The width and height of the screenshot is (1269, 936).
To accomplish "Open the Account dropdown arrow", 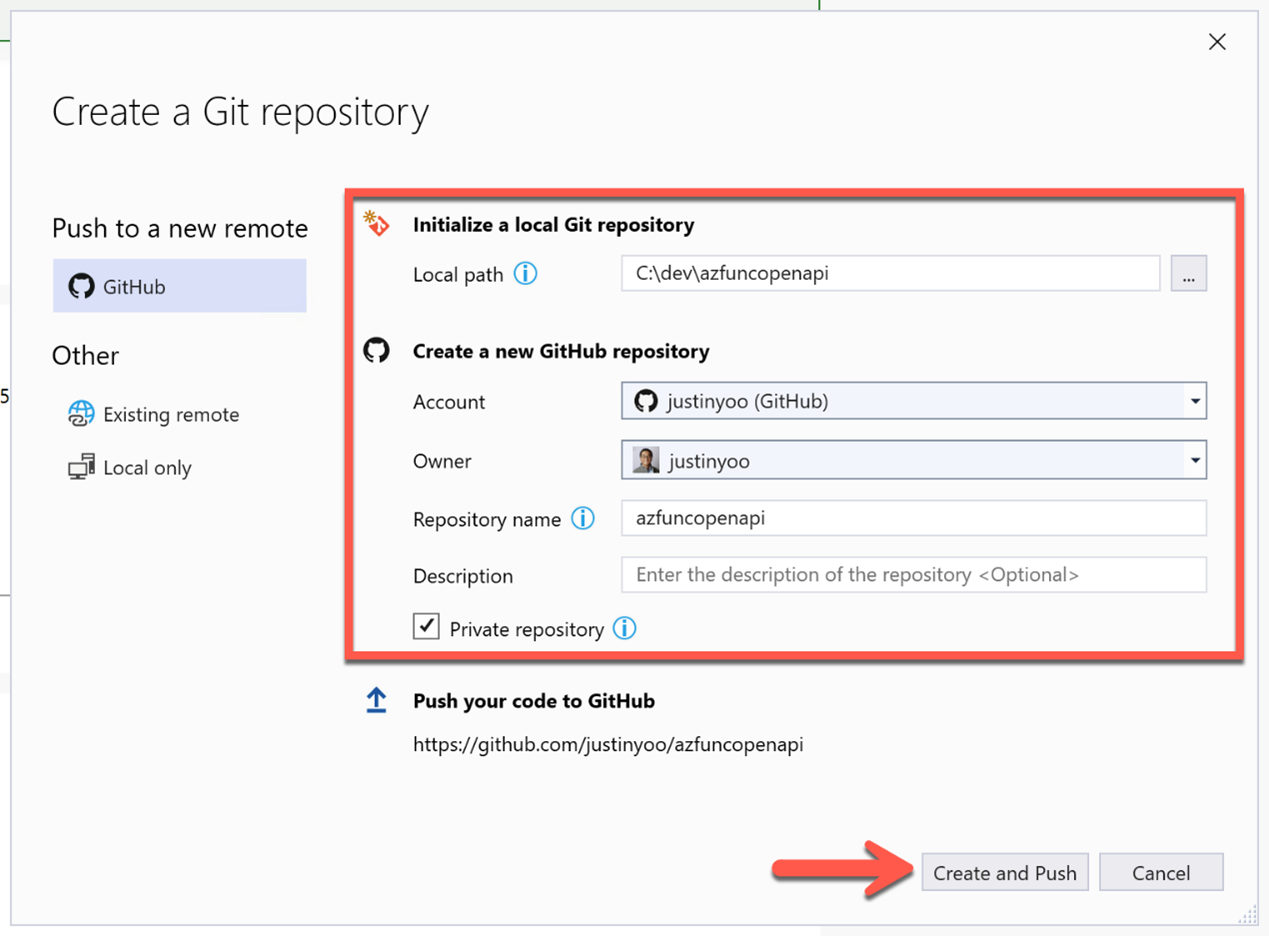I will pyautogui.click(x=1195, y=401).
